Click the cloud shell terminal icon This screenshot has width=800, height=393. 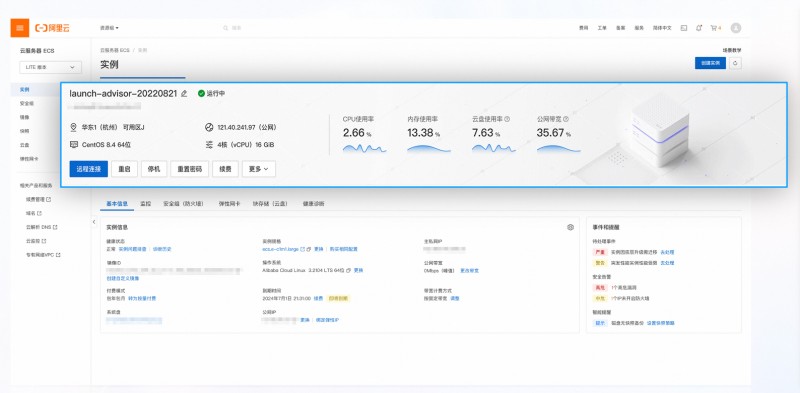[x=684, y=28]
